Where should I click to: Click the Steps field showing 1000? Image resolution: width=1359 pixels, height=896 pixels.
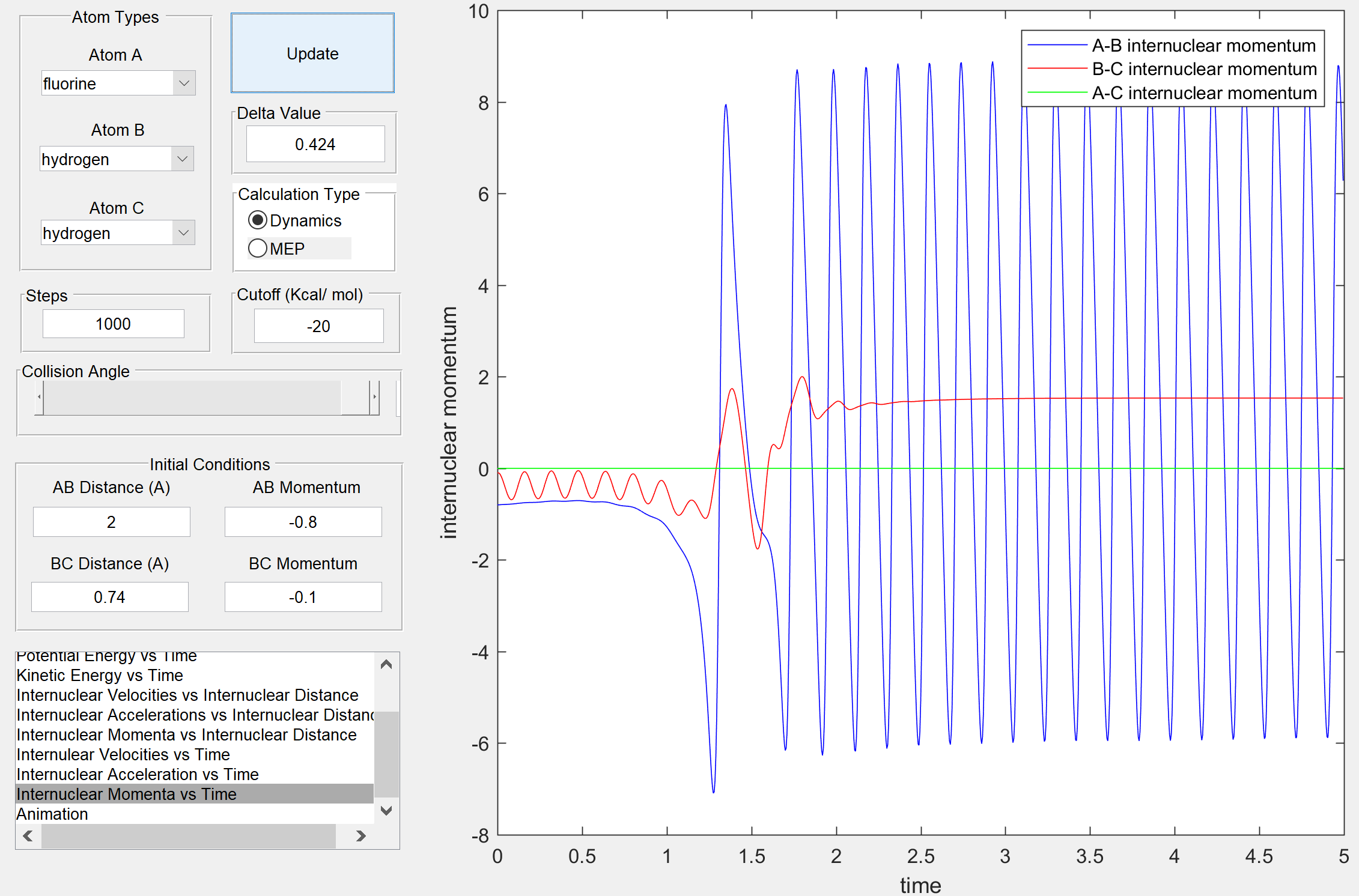113,324
